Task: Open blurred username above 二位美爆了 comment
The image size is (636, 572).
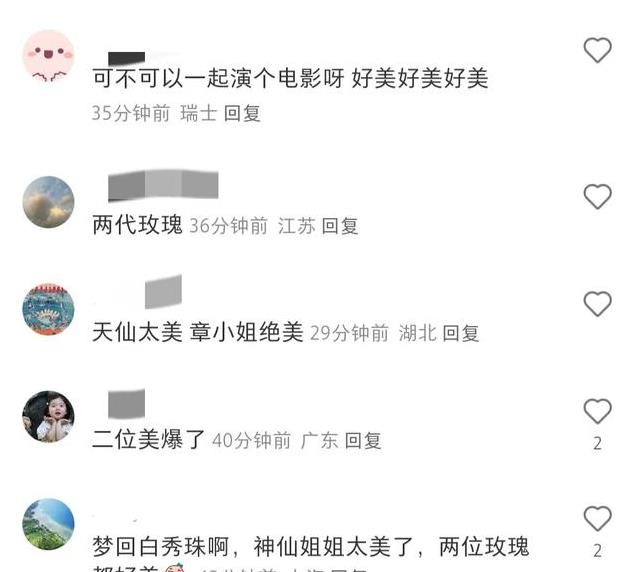Action: tap(127, 404)
